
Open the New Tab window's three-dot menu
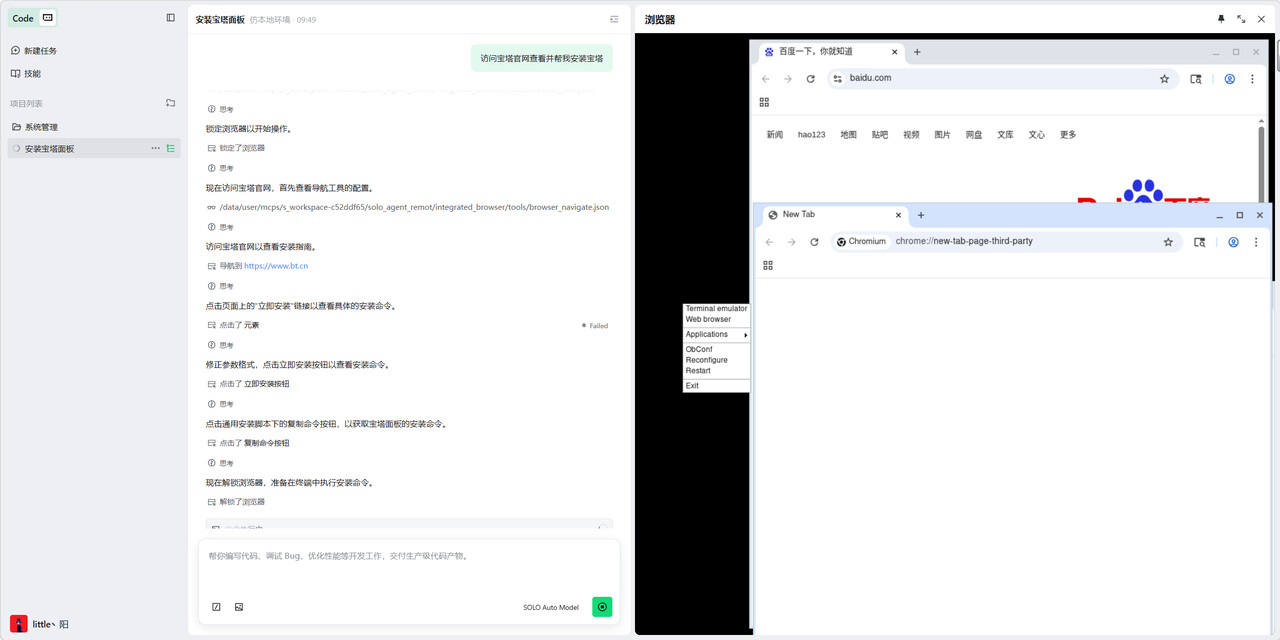pyautogui.click(x=1256, y=242)
